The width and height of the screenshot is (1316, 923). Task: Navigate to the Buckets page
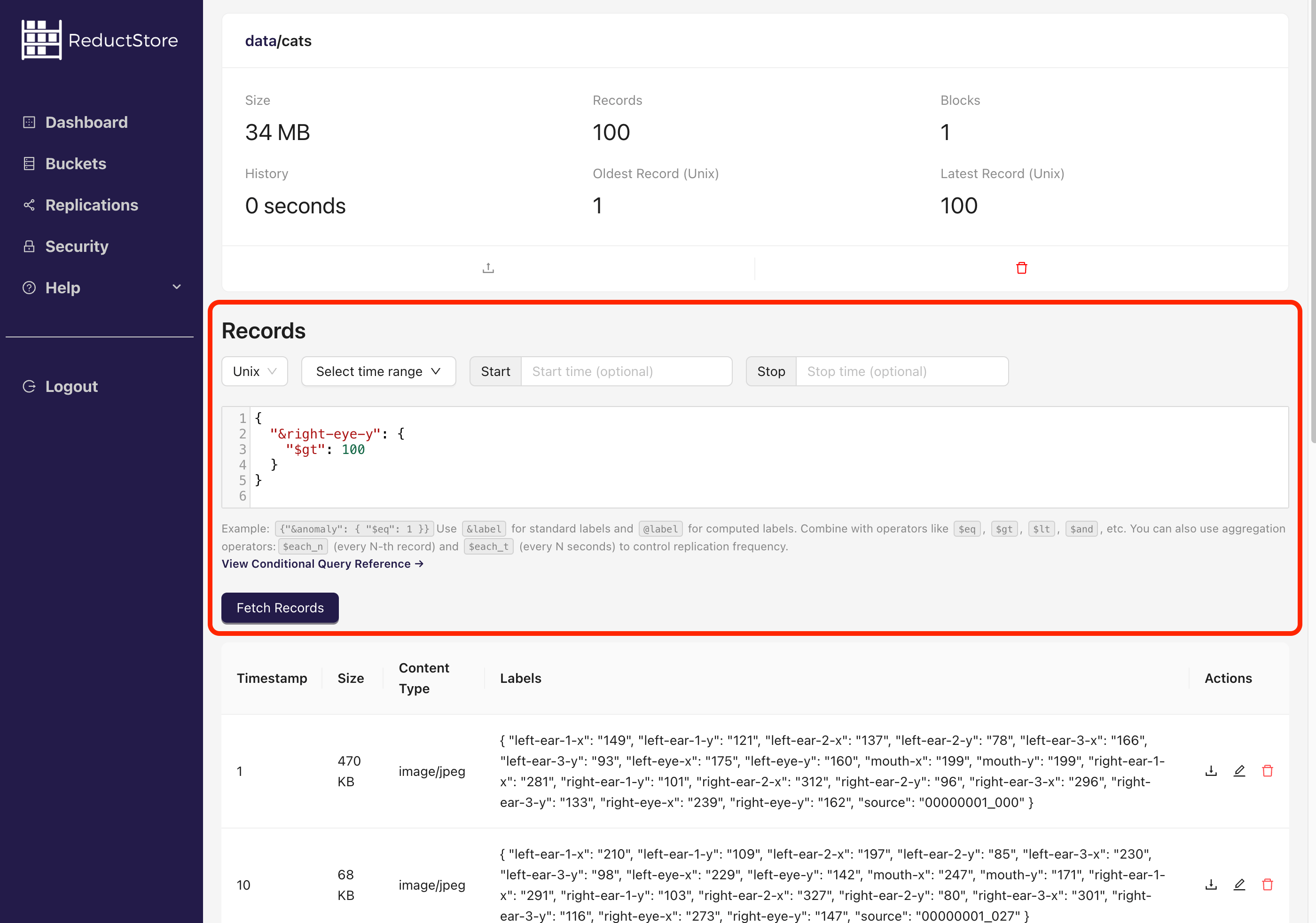tap(75, 164)
